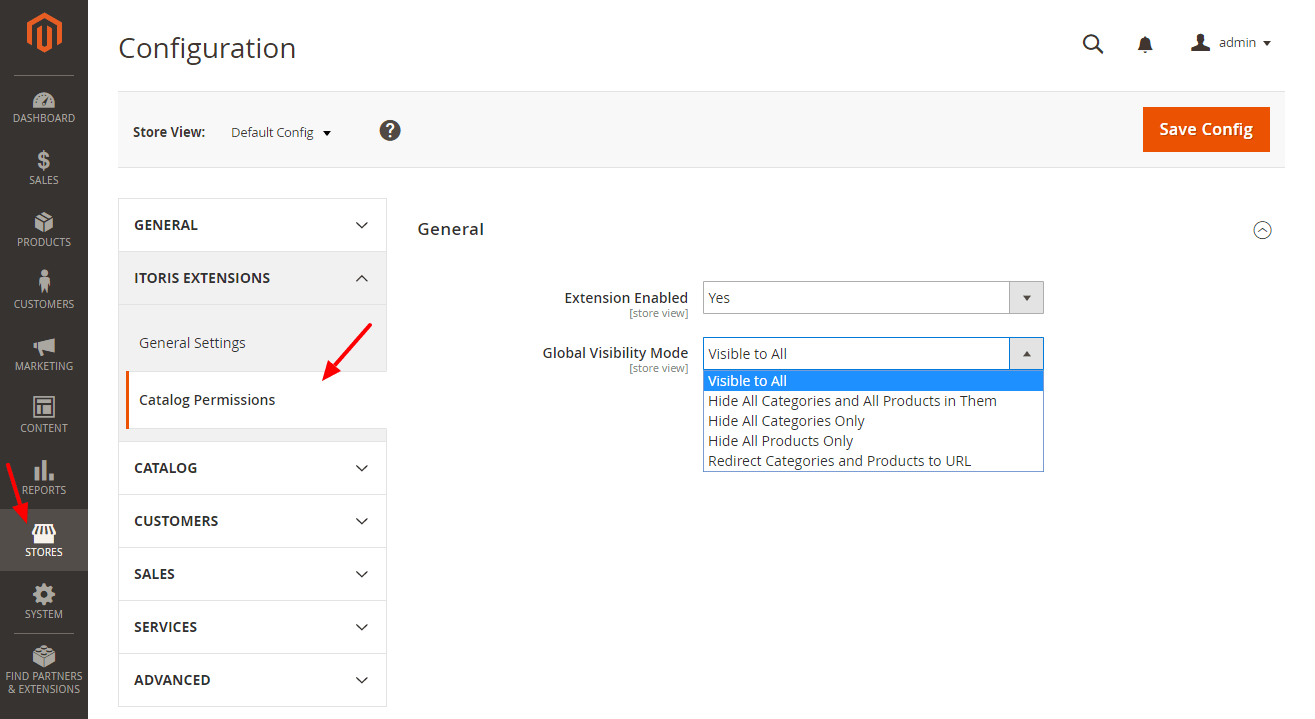
Task: Open the Dashboard sidebar icon
Action: tap(44, 101)
